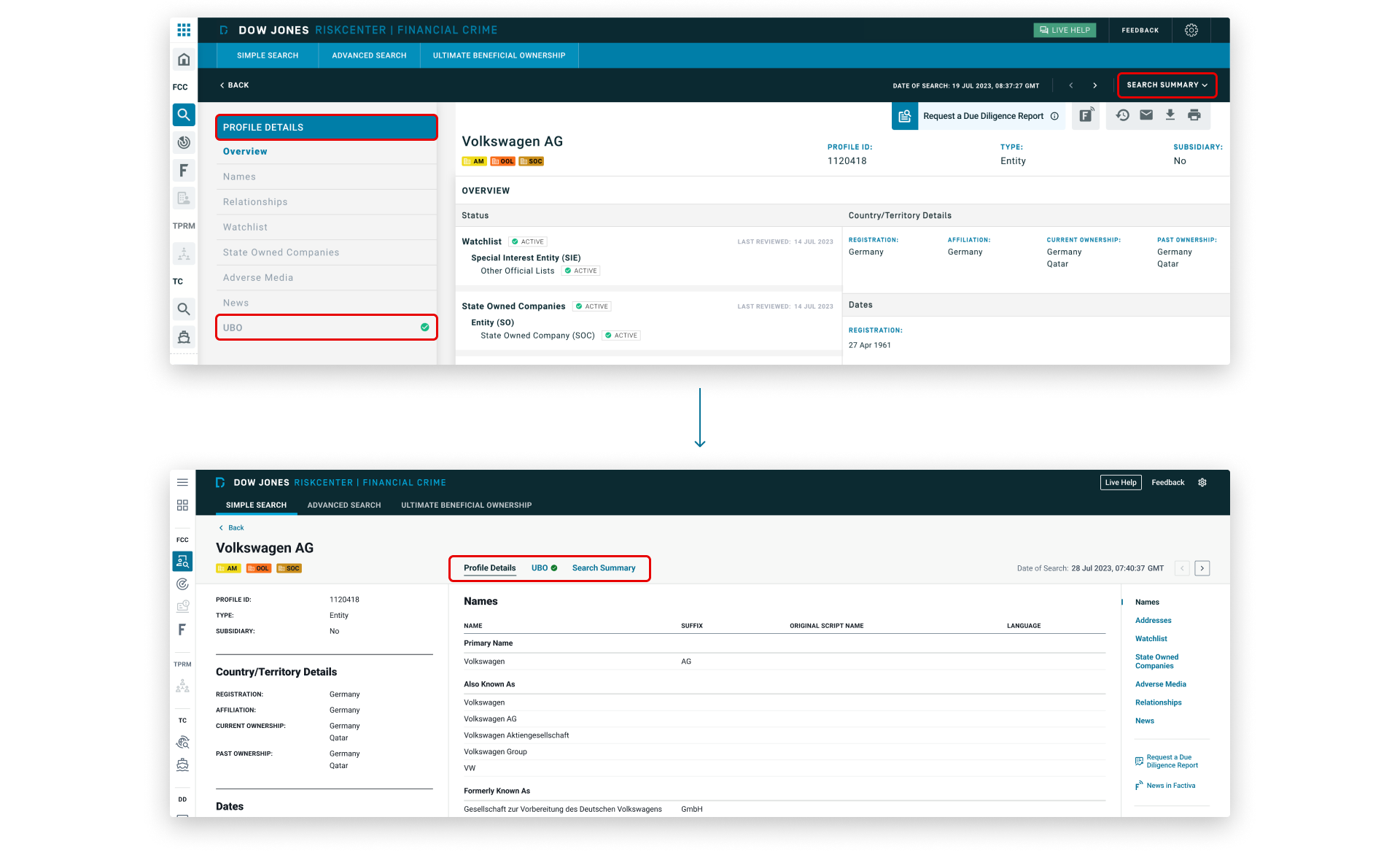Open UBO item in left Profile Details panel
Image resolution: width=1400 pixels, height=852 pixels.
(x=326, y=328)
